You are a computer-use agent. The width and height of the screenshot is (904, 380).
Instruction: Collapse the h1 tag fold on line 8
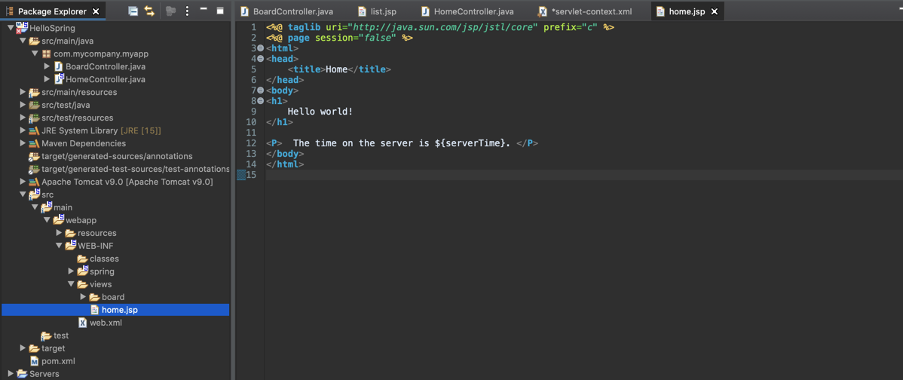click(261, 101)
